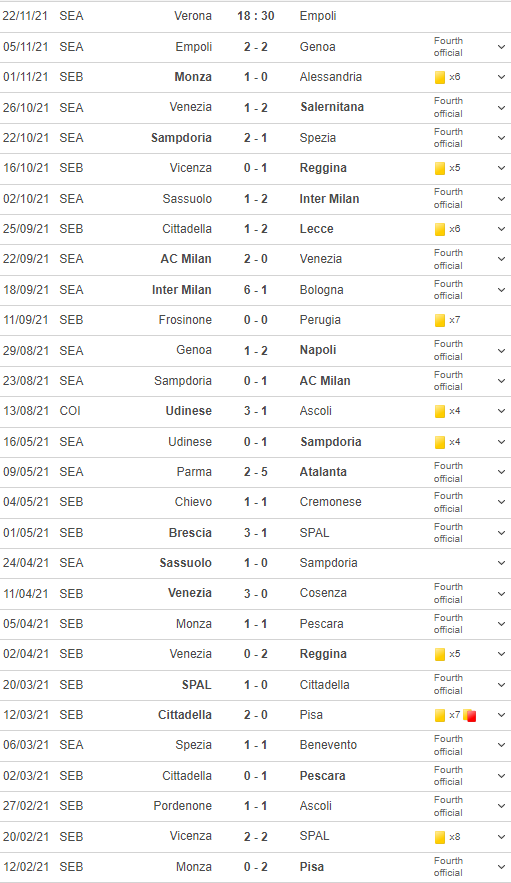Click yellow card icon in Vicenza–SPAL row
Image resolution: width=511 pixels, height=883 pixels.
click(x=440, y=837)
